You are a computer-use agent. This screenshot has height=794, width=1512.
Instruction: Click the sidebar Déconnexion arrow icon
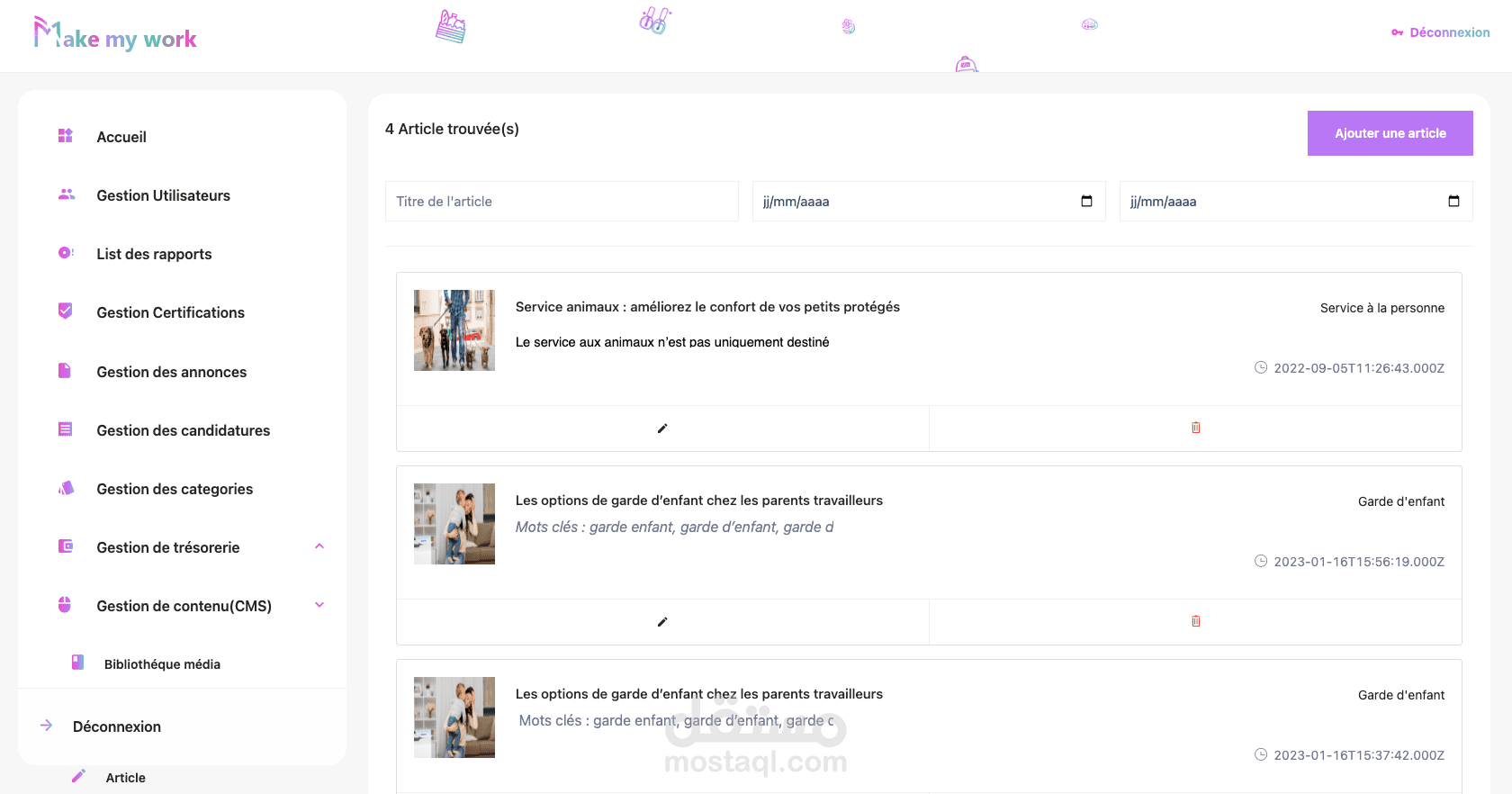pyautogui.click(x=46, y=726)
